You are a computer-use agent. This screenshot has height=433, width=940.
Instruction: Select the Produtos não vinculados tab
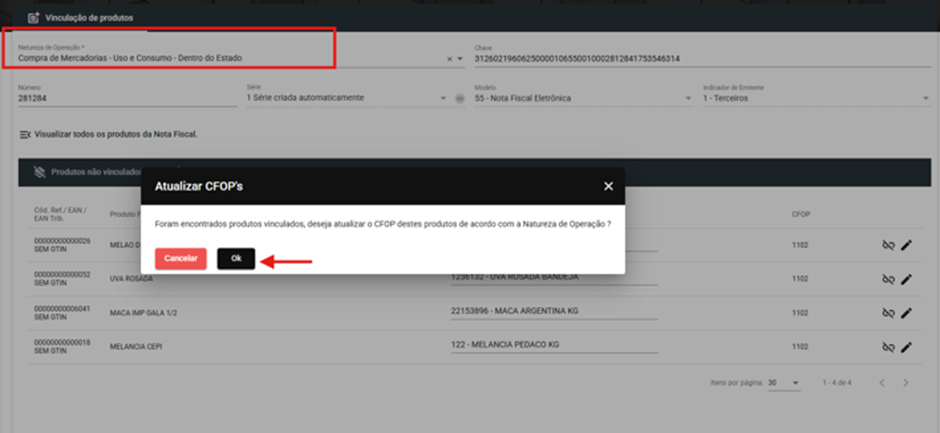pyautogui.click(x=96, y=172)
